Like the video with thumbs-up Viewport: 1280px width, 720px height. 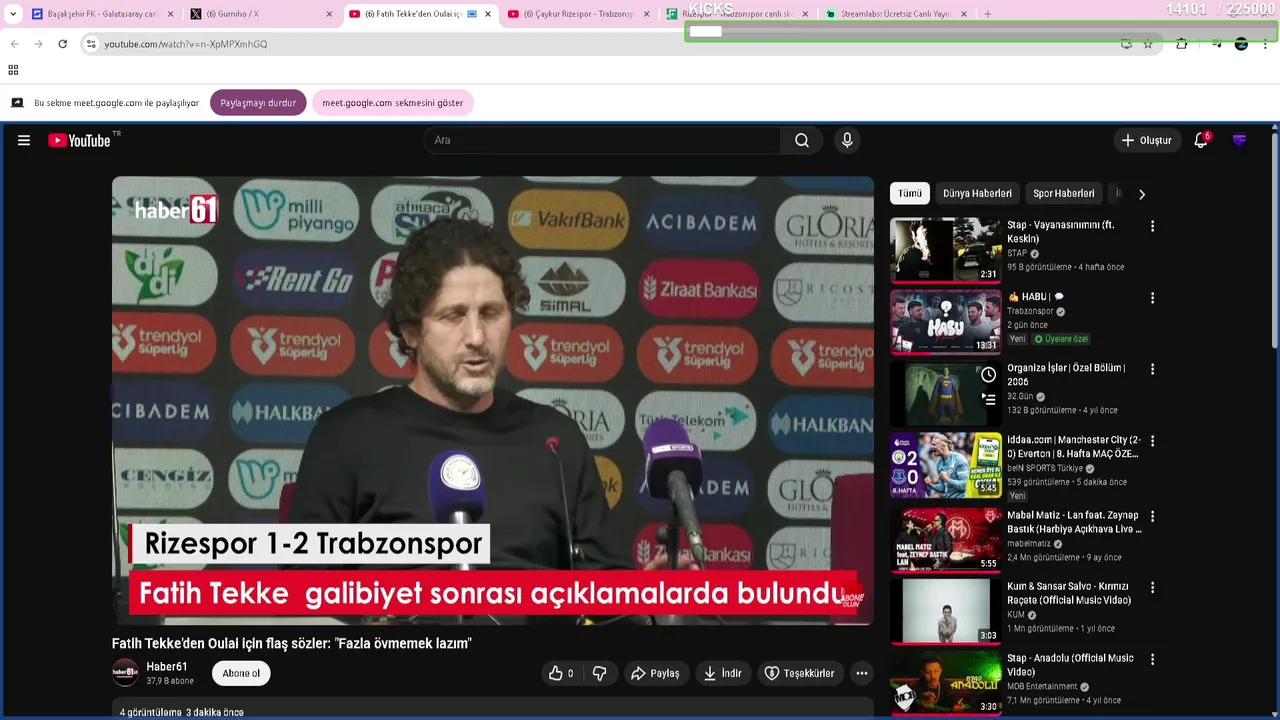[x=561, y=674]
